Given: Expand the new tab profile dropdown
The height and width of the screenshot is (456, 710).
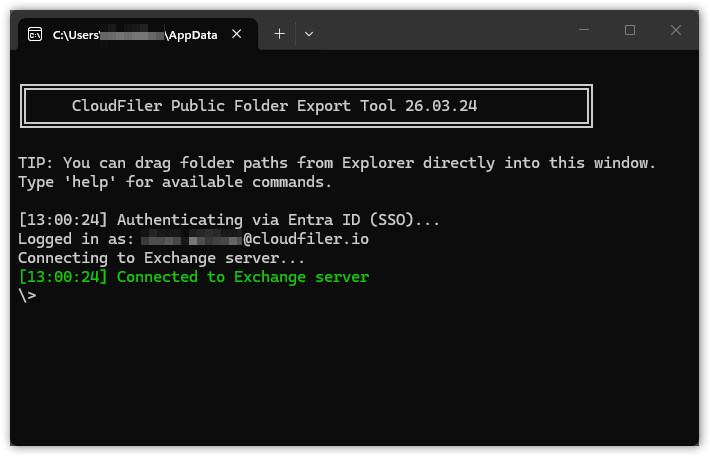Looking at the screenshot, I should [309, 34].
